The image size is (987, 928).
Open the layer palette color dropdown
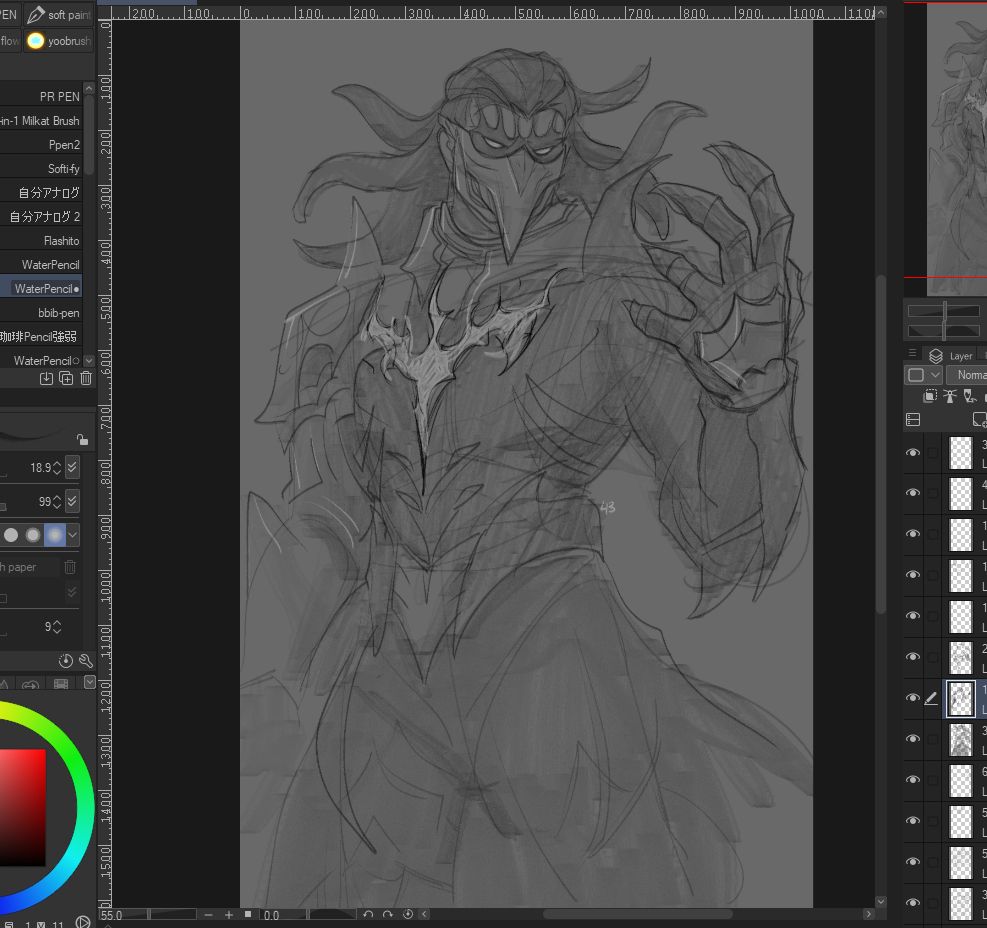pyautogui.click(x=923, y=375)
